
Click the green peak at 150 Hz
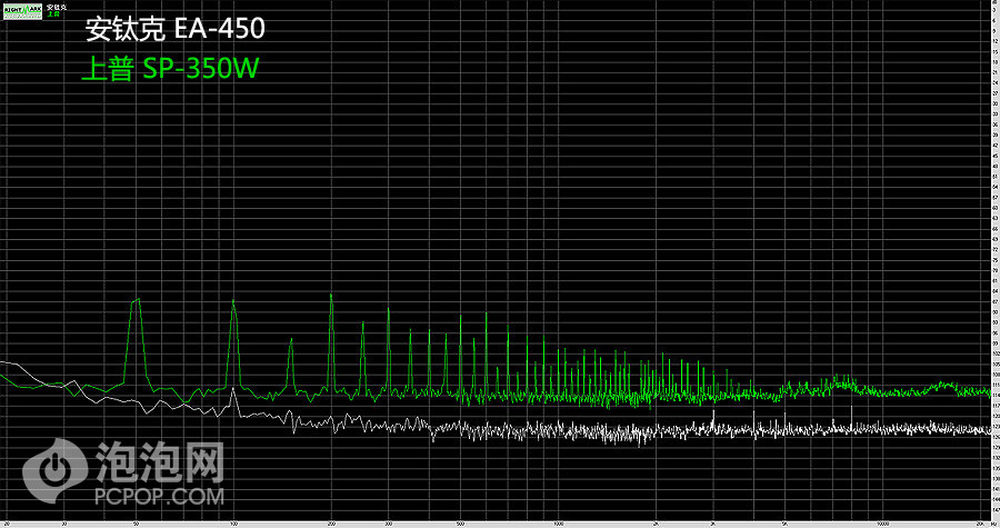coord(291,339)
